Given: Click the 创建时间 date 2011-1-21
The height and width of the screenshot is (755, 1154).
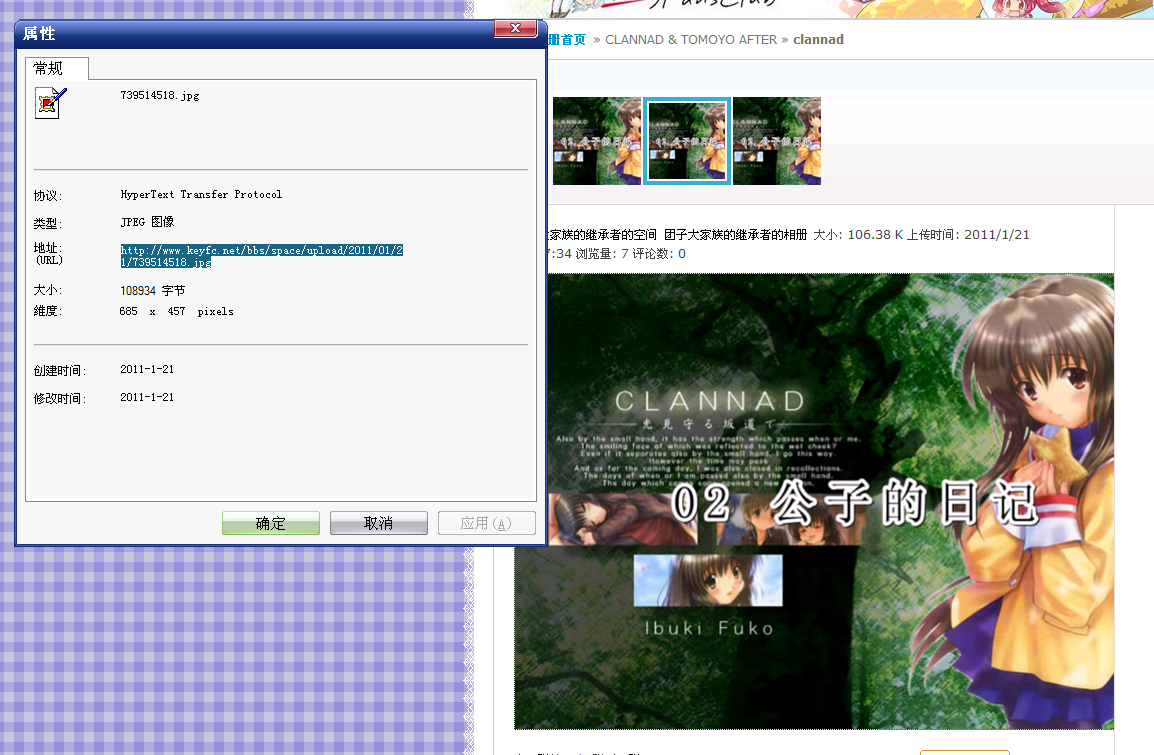Looking at the screenshot, I should pos(147,369).
